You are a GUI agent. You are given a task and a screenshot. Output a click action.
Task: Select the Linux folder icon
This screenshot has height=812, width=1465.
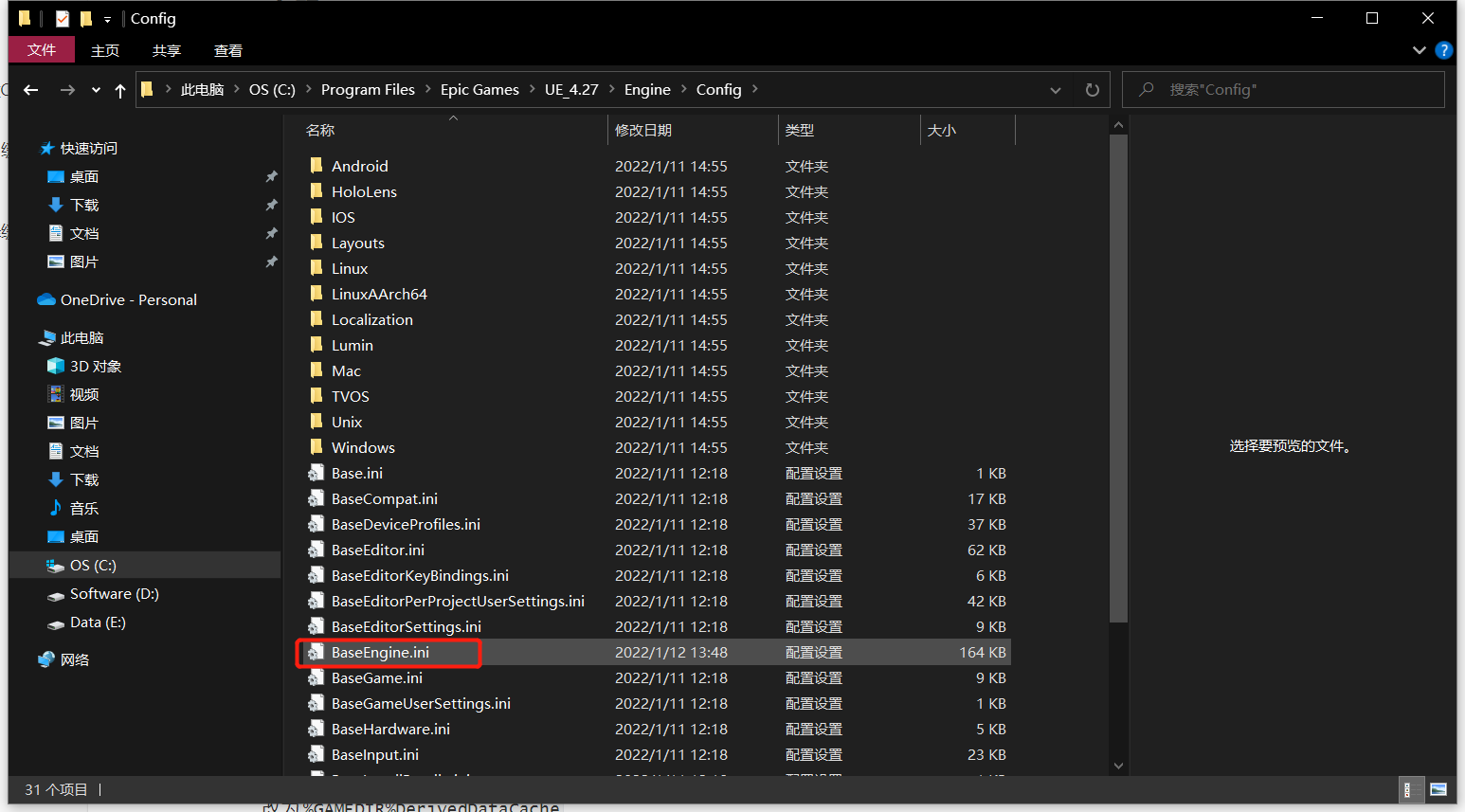click(x=317, y=267)
